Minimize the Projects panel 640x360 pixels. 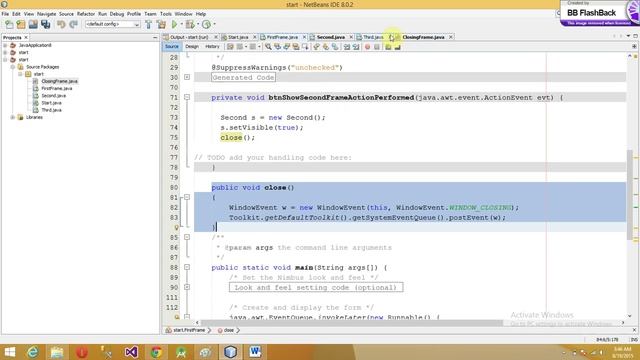(155, 38)
